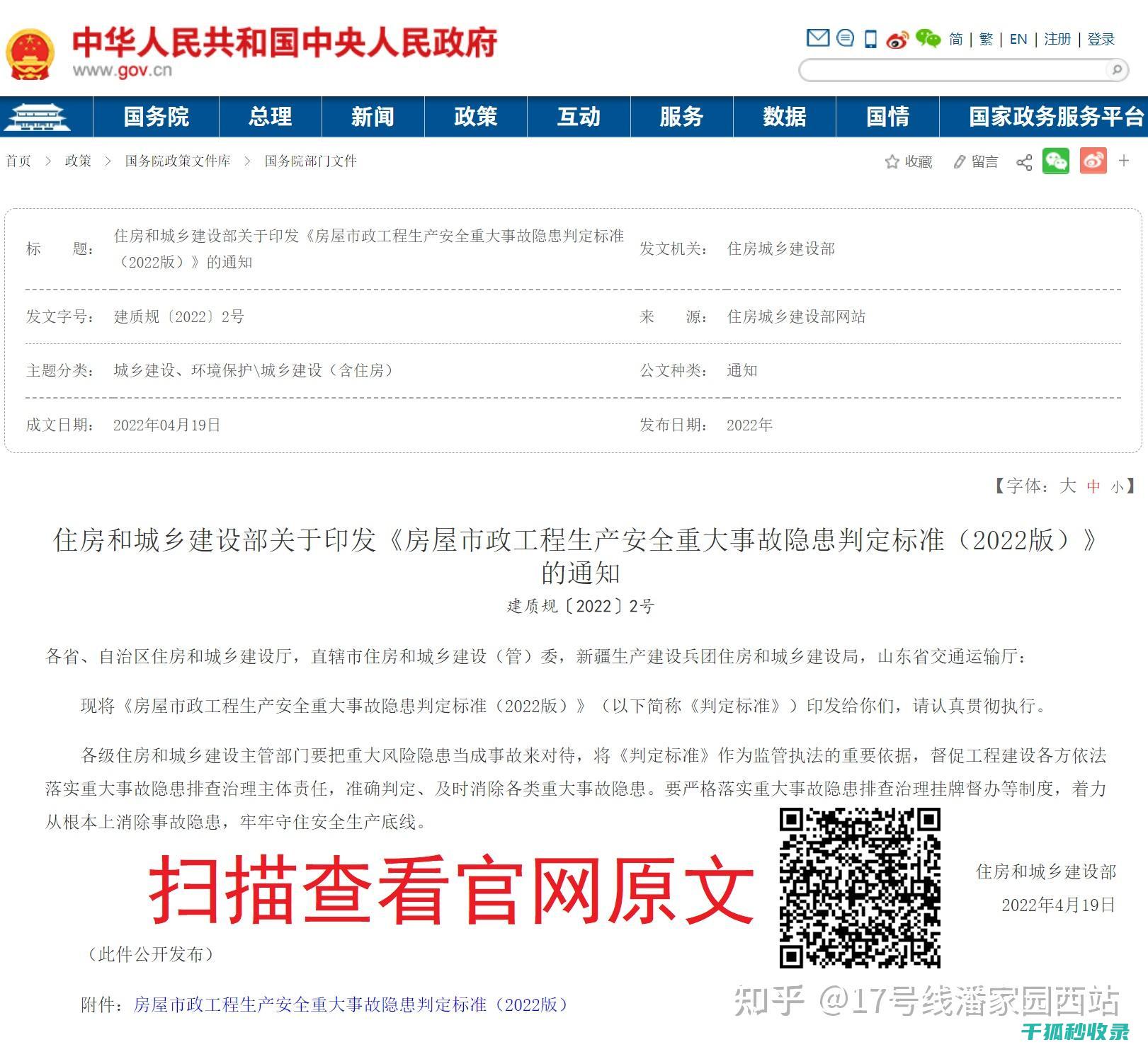This screenshot has height=1047, width=1148.
Task: Click the palace building icon in navbar
Action: point(37,117)
